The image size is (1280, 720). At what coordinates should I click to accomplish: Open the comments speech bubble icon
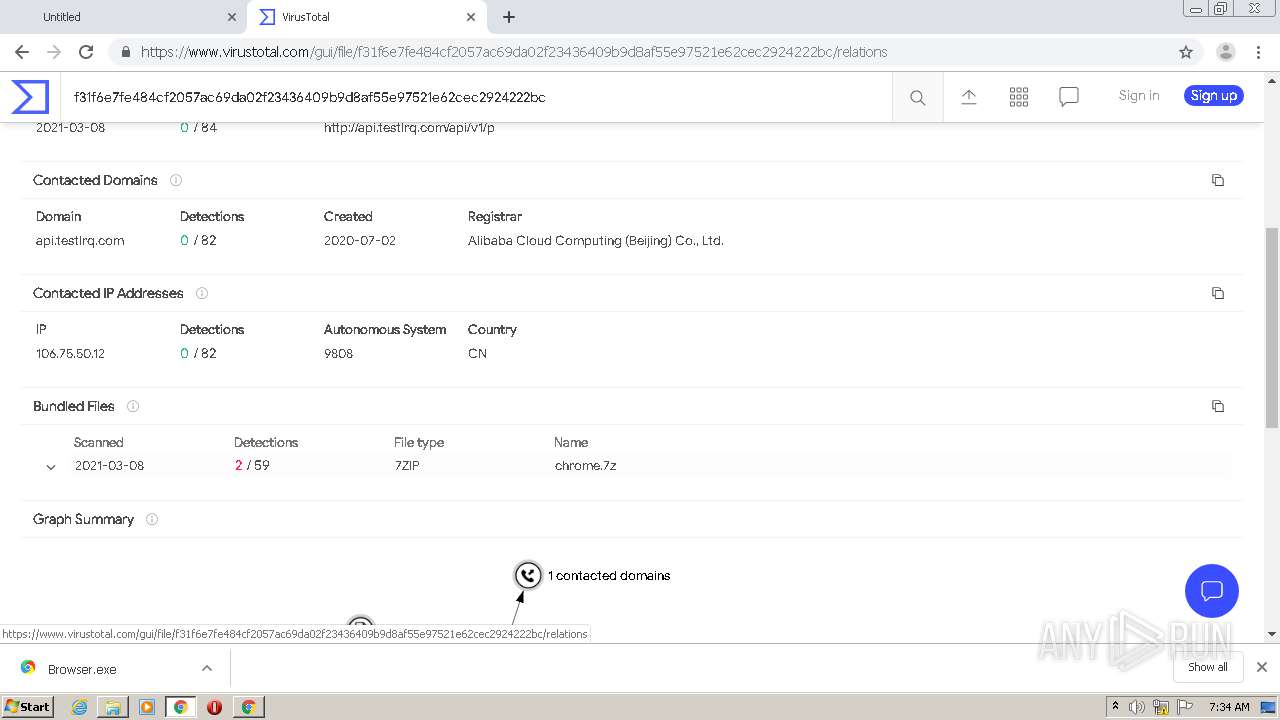click(1069, 97)
